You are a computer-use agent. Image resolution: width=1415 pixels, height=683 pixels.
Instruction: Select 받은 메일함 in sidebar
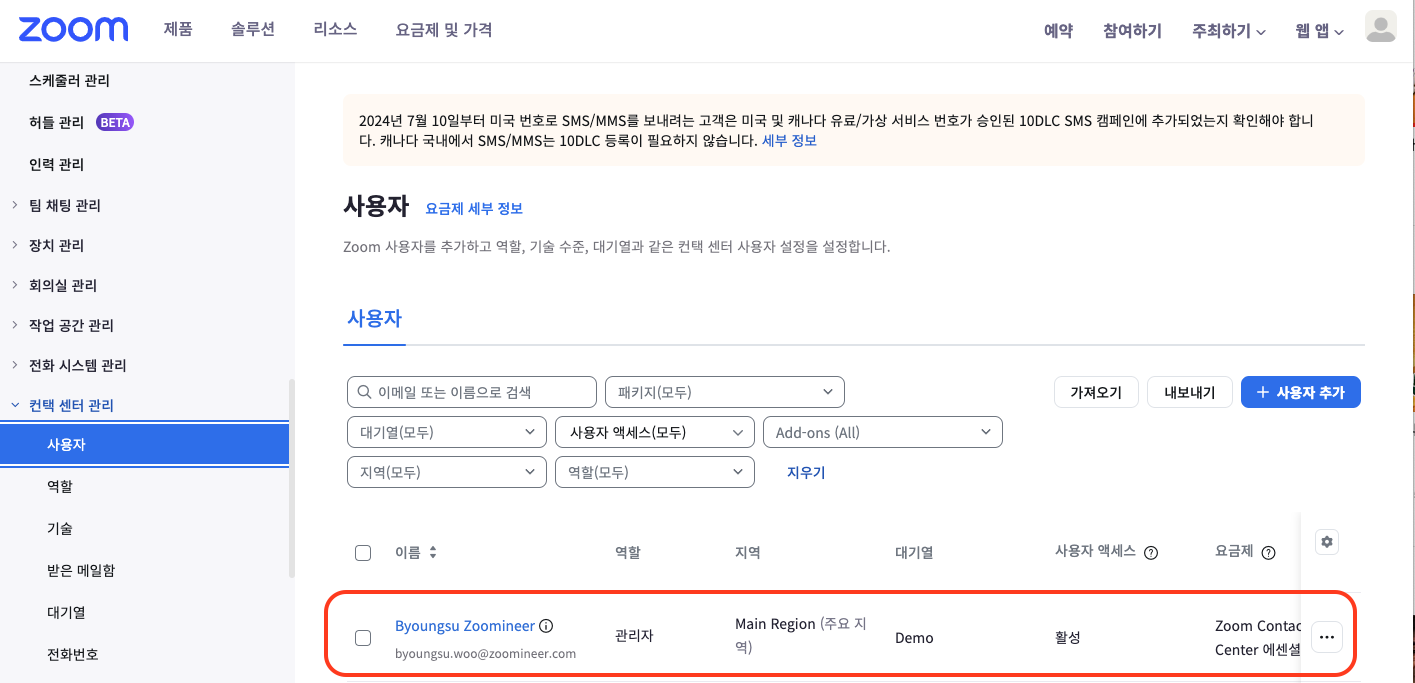pyautogui.click(x=81, y=570)
